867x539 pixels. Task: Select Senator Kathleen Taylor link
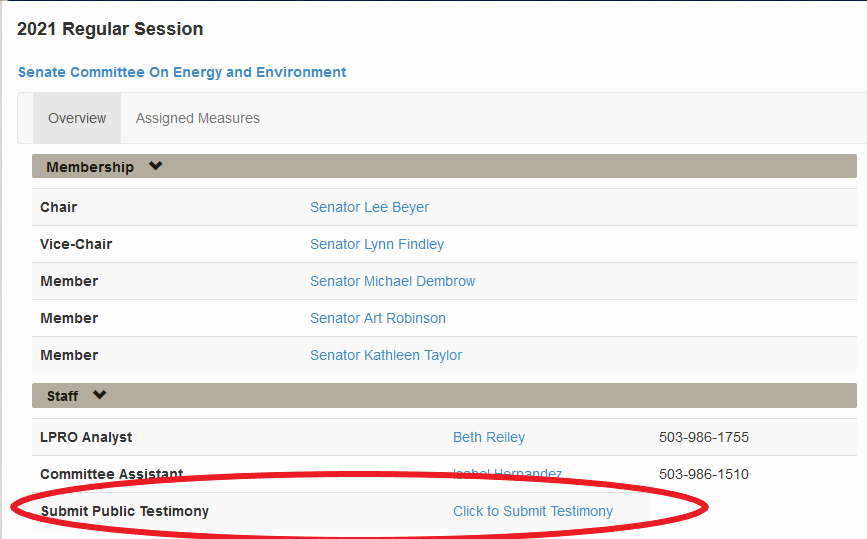click(x=385, y=355)
